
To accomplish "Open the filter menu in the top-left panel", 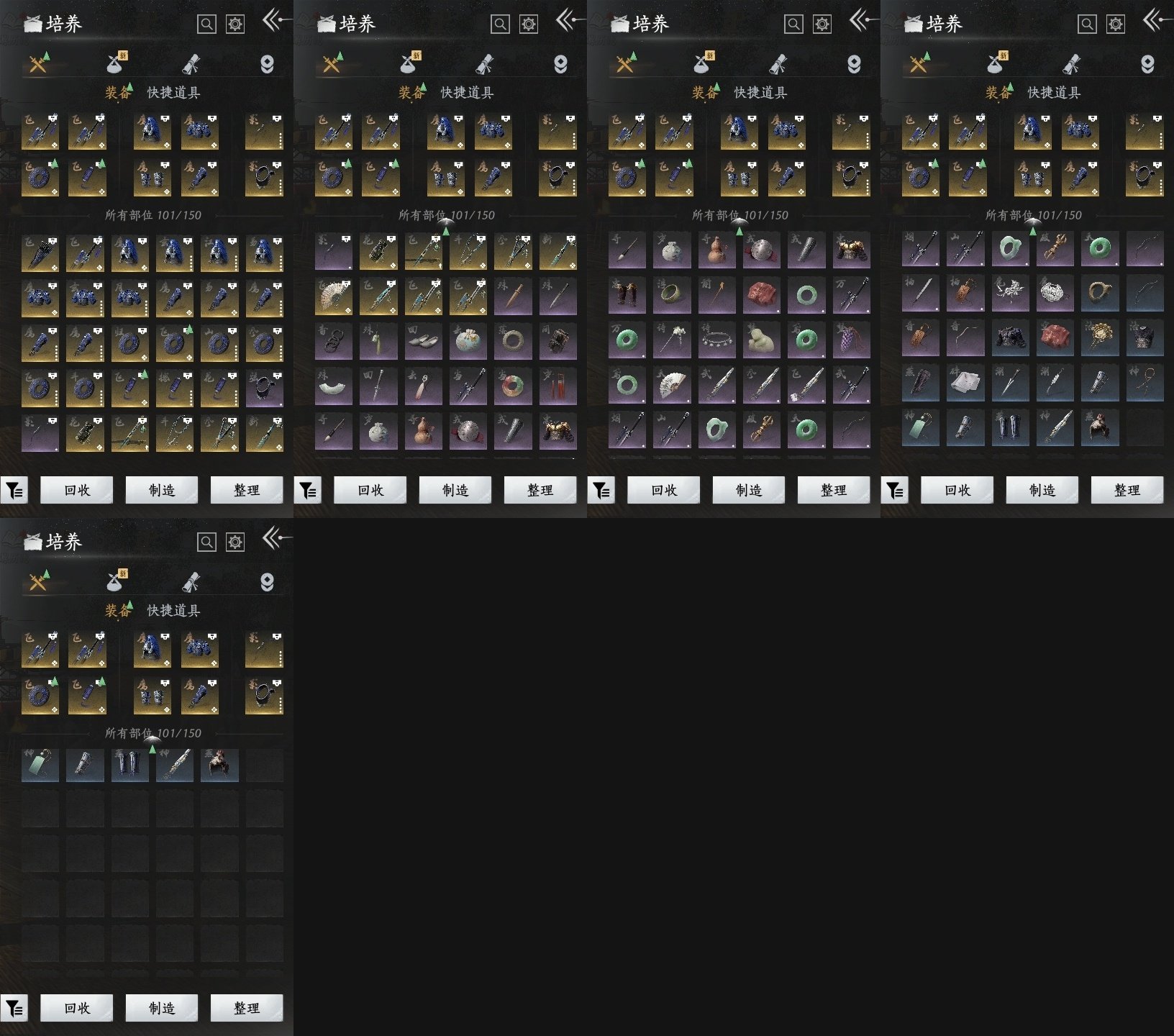I will click(x=14, y=491).
